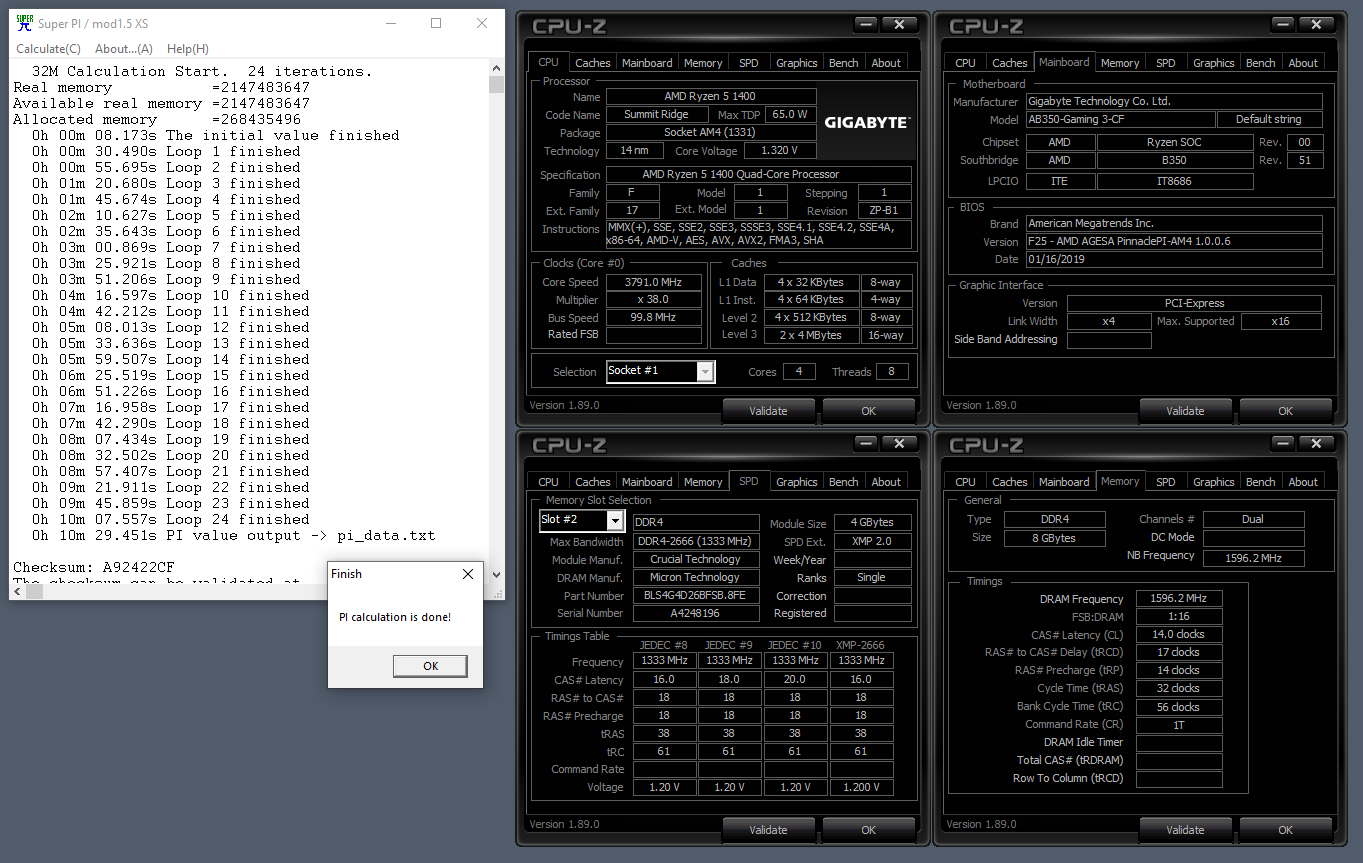This screenshot has width=1363, height=863.
Task: Close the CPU-Z SPD window
Action: pyautogui.click(x=899, y=444)
